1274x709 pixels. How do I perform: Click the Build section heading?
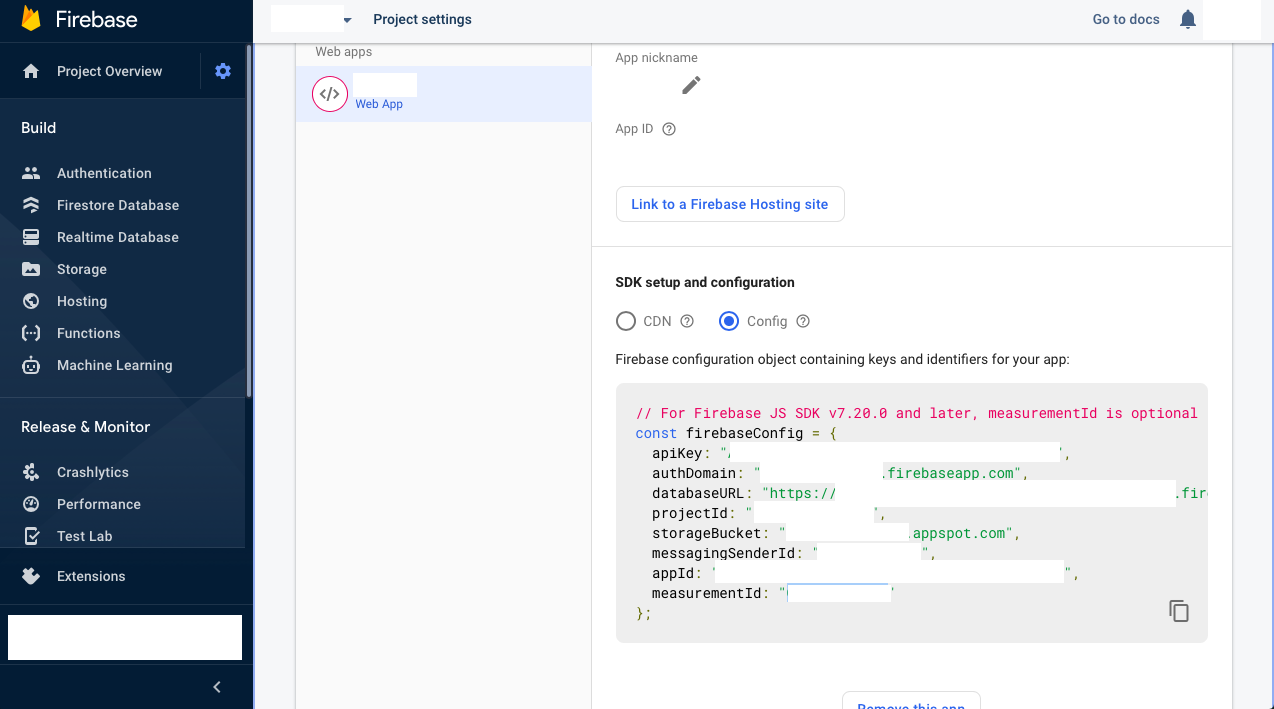pyautogui.click(x=39, y=128)
